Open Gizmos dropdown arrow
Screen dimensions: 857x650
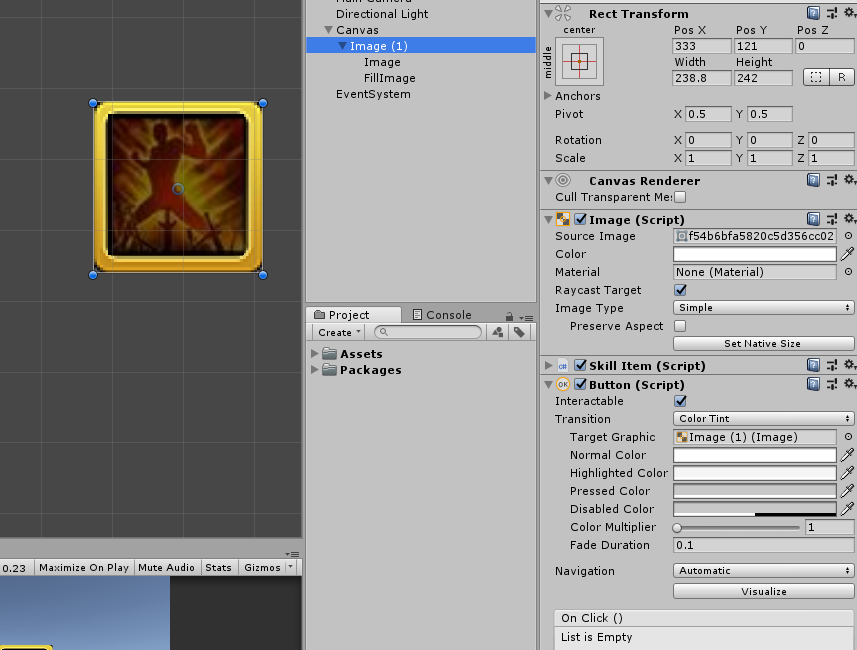click(290, 567)
